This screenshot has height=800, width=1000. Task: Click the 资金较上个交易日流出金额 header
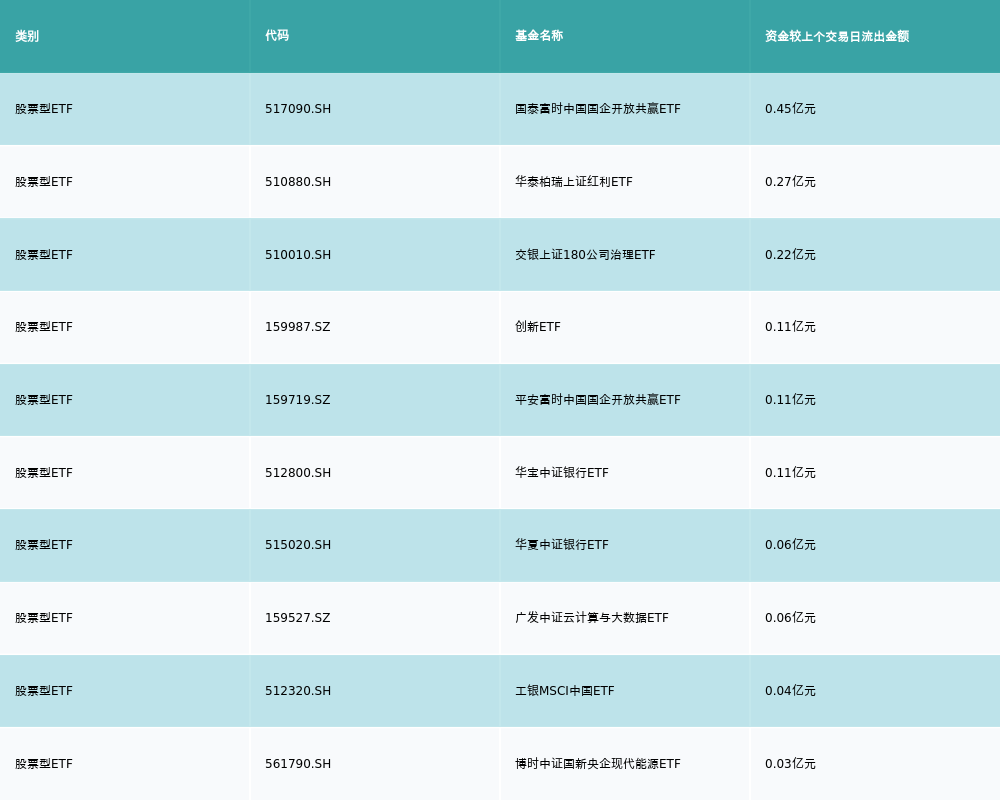[837, 36]
